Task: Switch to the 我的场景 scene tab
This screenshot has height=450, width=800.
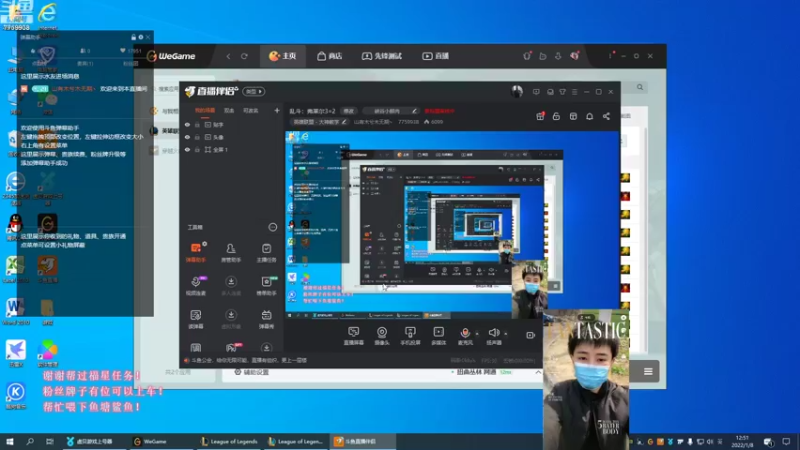Action: pos(205,110)
